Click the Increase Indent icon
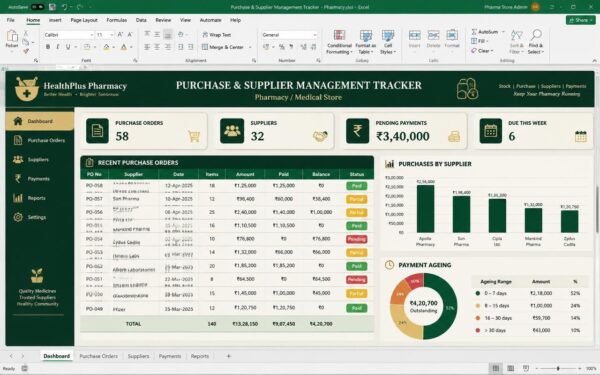Screen dimensions: 600x375 coord(191,47)
